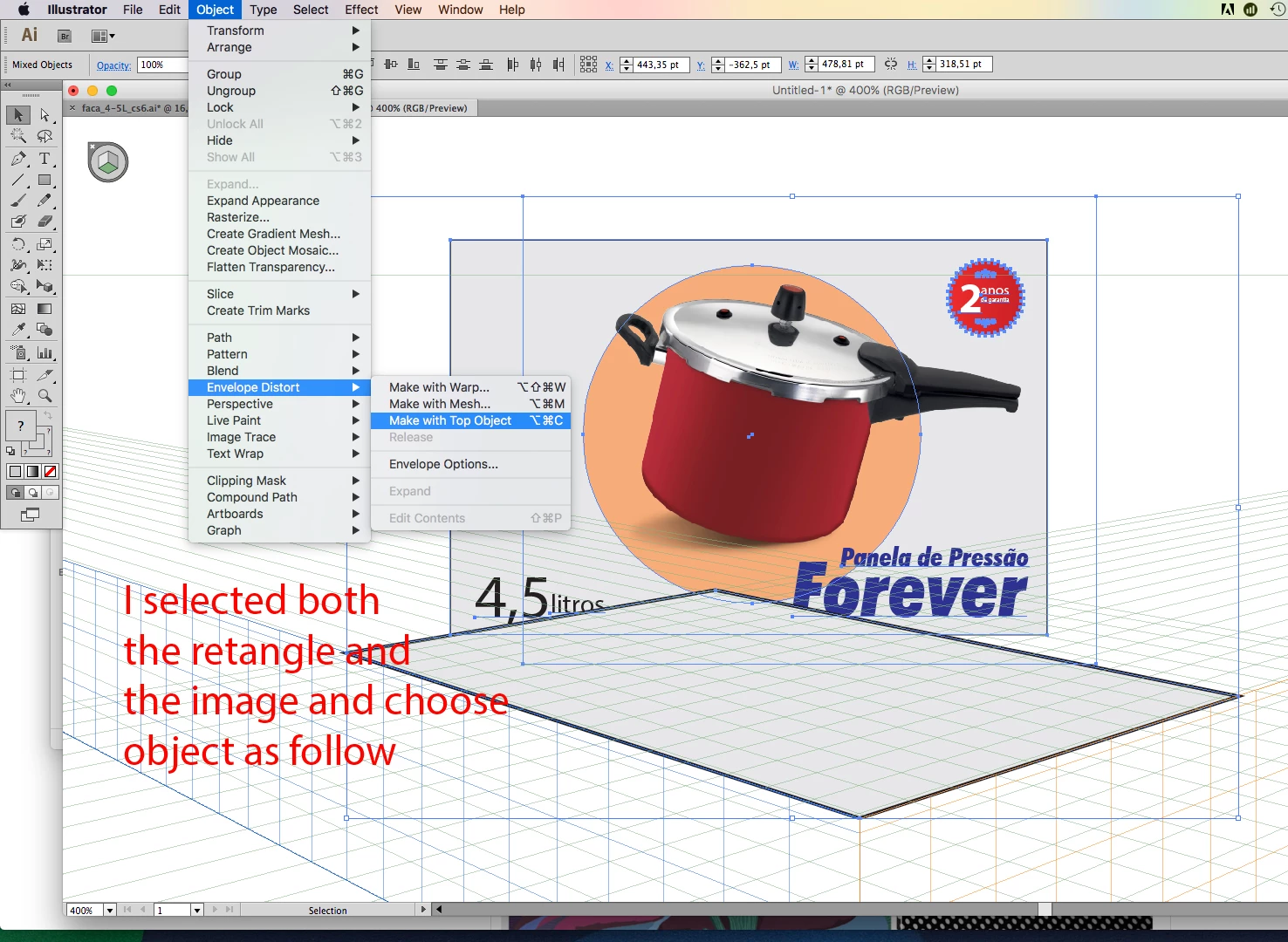
Task: Click the Fill color box
Action: click(20, 427)
